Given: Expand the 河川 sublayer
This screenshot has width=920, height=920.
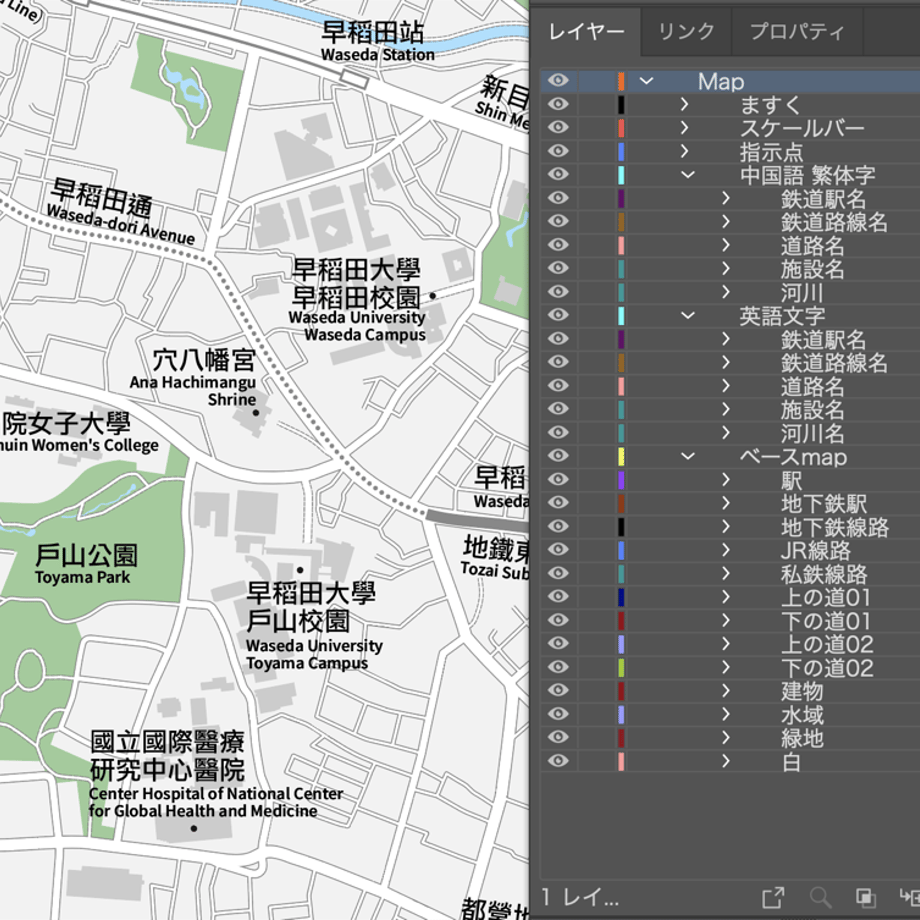Looking at the screenshot, I should [726, 292].
